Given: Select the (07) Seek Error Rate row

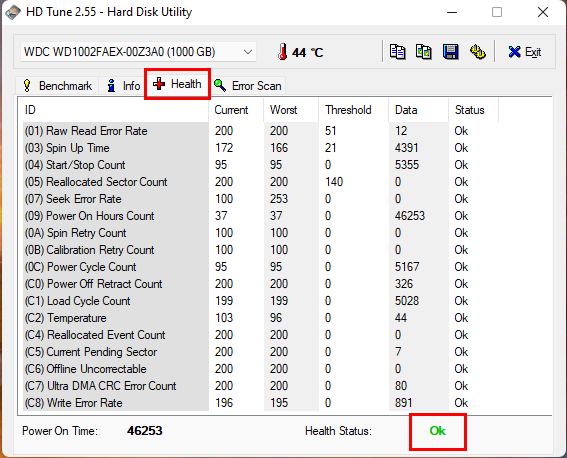Looking at the screenshot, I should point(261,199).
